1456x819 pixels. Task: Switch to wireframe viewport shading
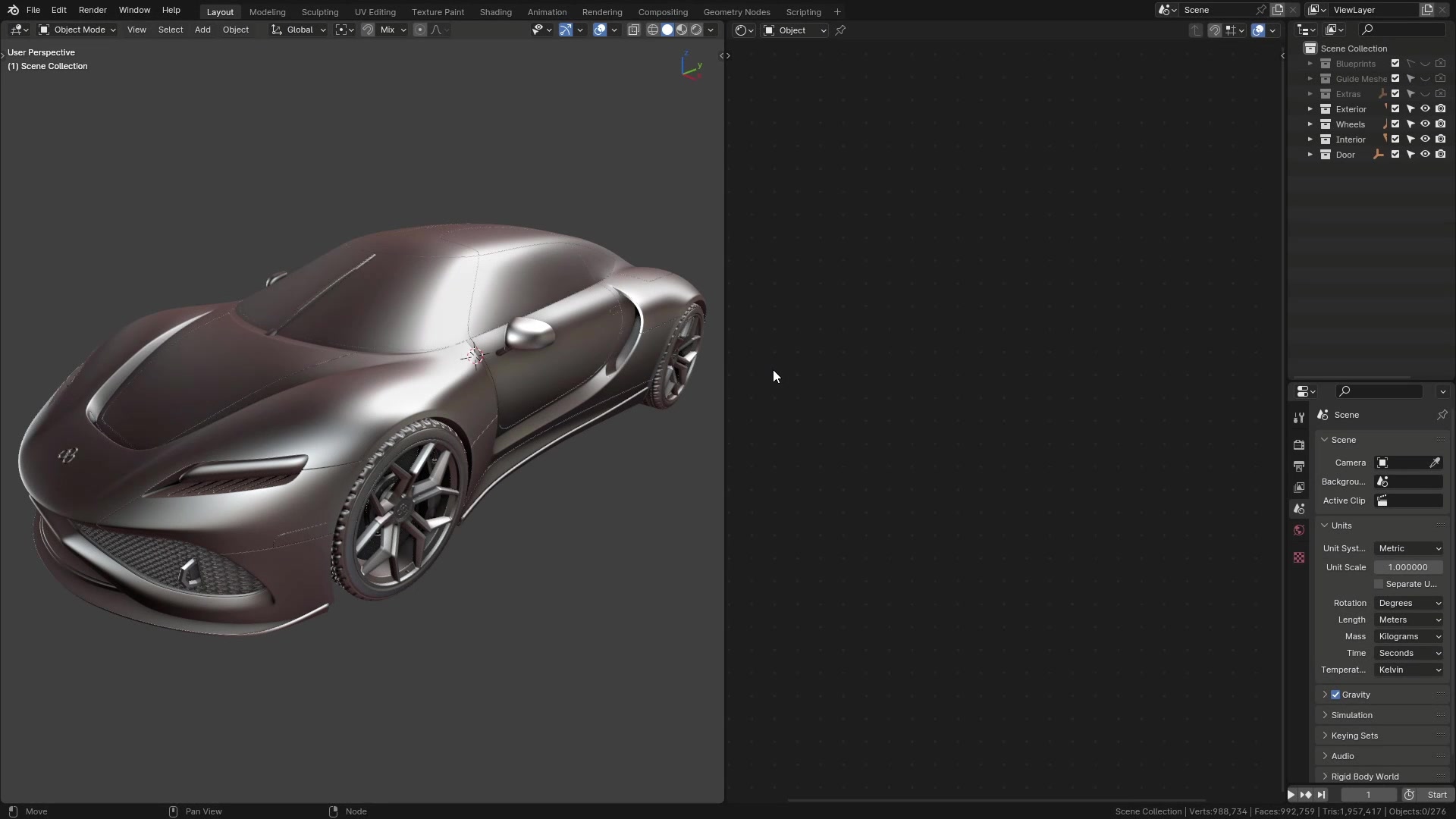pyautogui.click(x=652, y=30)
